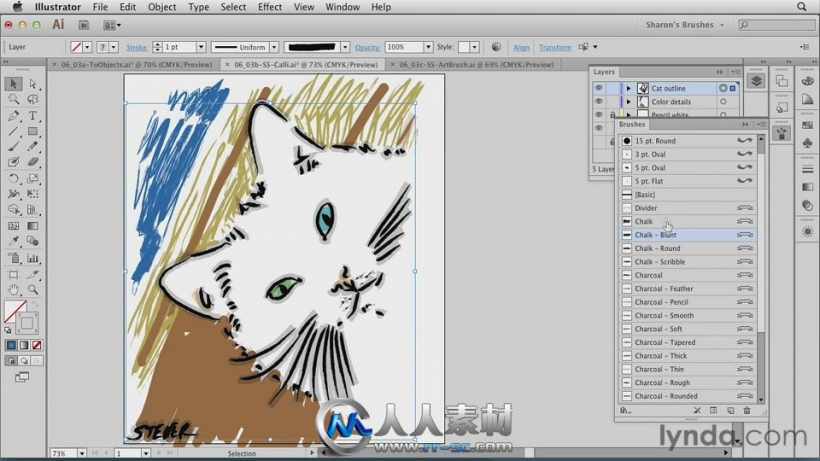Open the Window menu

(x=343, y=7)
